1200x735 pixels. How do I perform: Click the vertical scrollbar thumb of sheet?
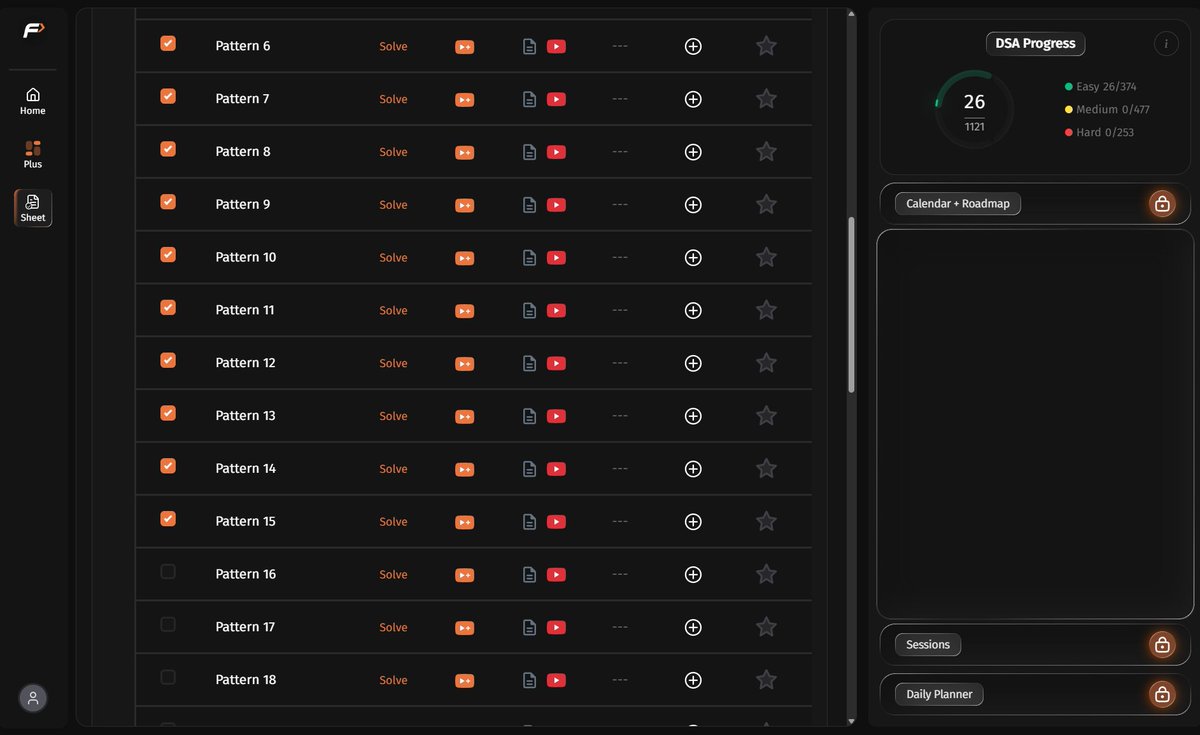point(852,304)
